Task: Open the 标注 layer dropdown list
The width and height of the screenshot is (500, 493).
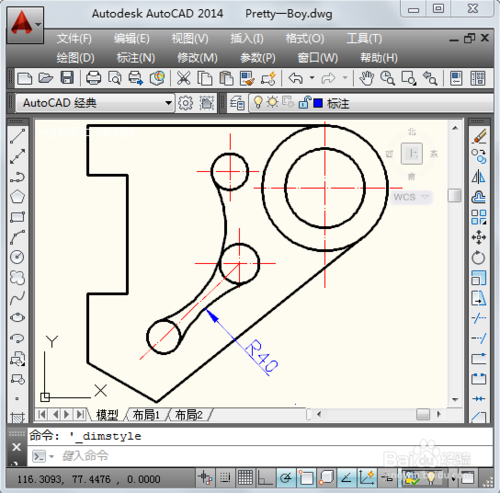Action: tap(371, 103)
